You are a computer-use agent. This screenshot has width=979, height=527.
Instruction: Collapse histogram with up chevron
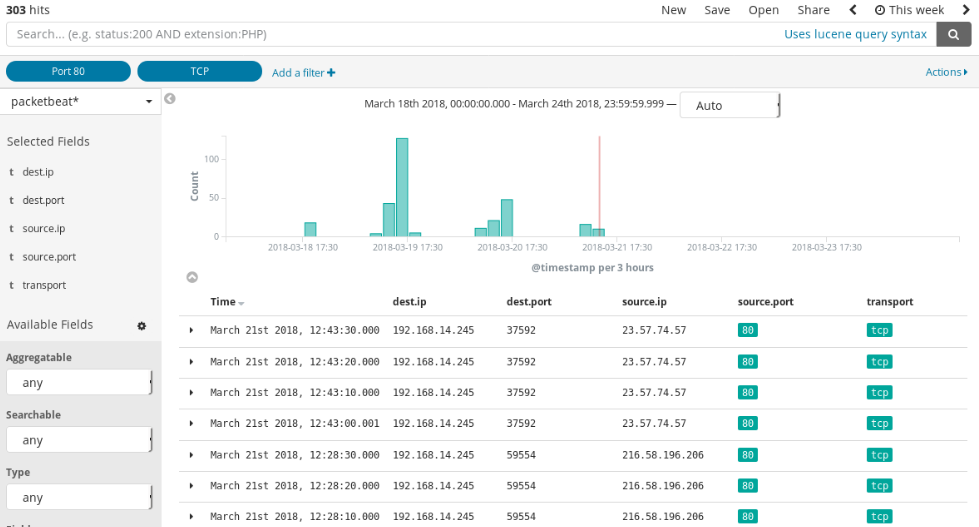point(192,277)
